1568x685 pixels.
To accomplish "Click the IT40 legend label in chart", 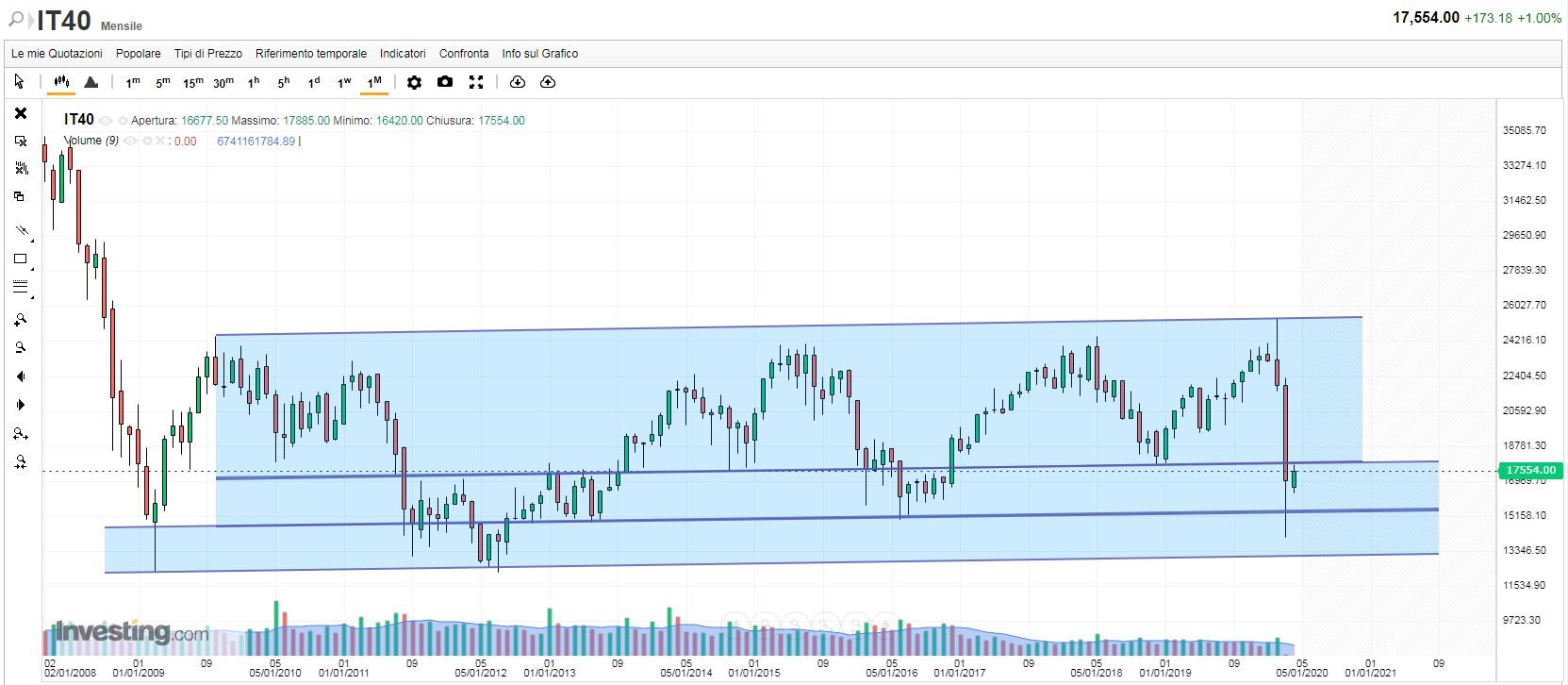I will pos(79,120).
